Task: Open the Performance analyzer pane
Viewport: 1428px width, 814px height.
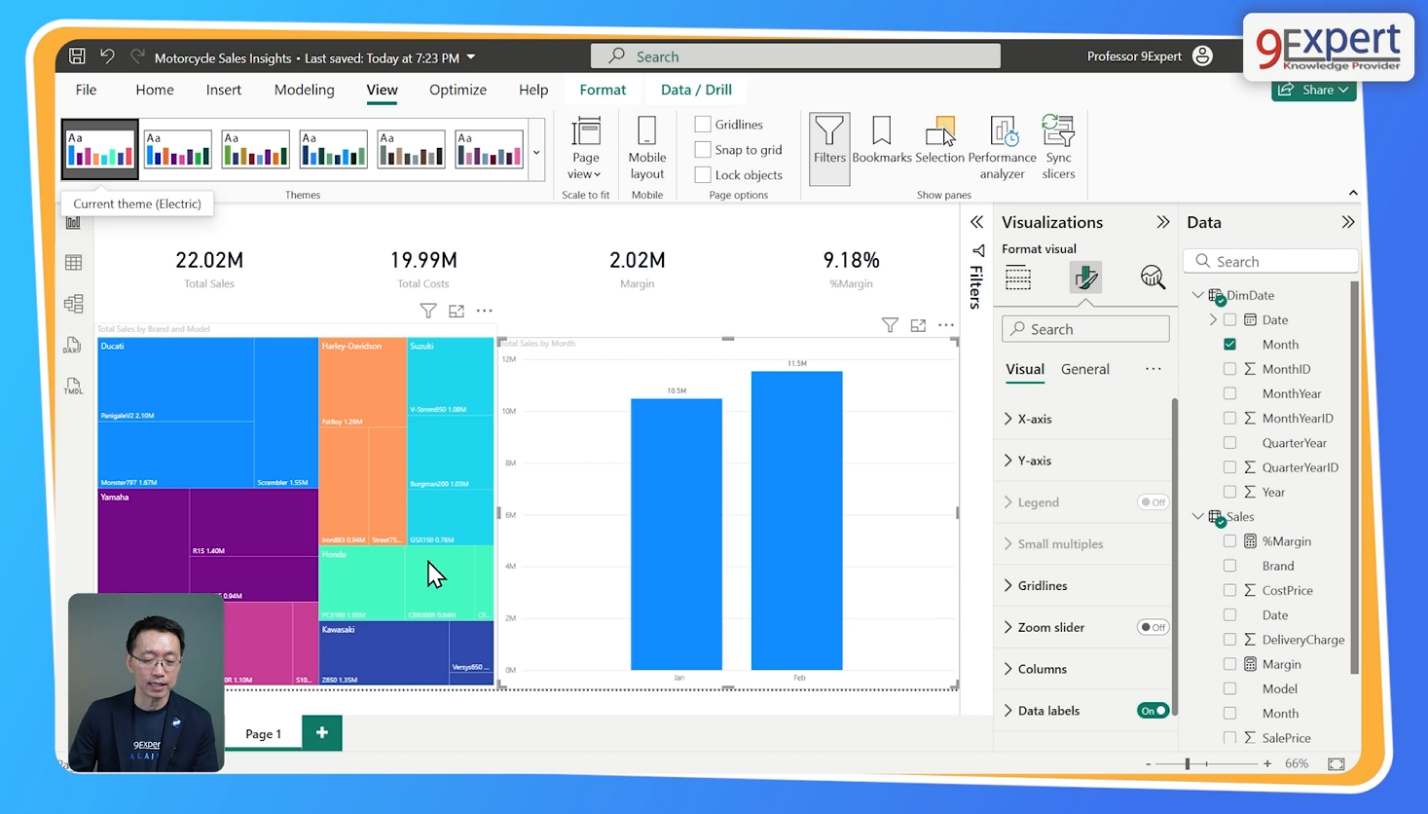Action: click(1001, 146)
